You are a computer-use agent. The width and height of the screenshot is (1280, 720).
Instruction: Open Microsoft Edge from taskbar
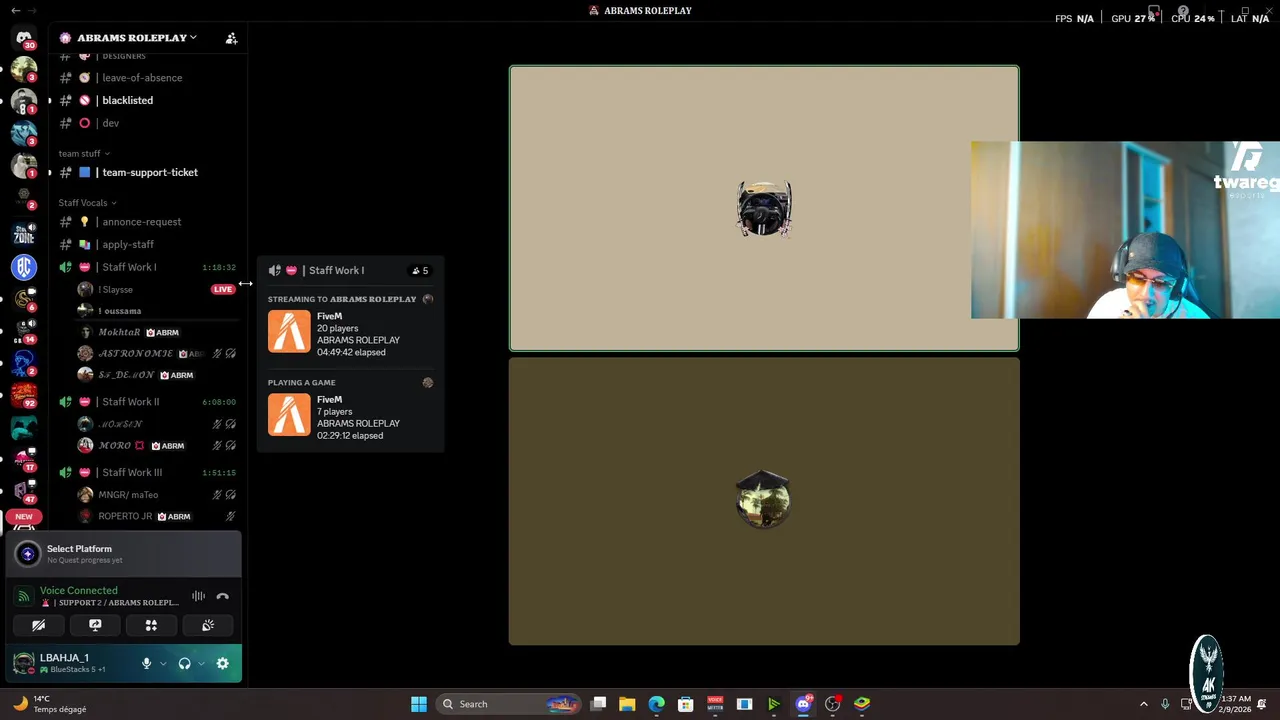[656, 704]
